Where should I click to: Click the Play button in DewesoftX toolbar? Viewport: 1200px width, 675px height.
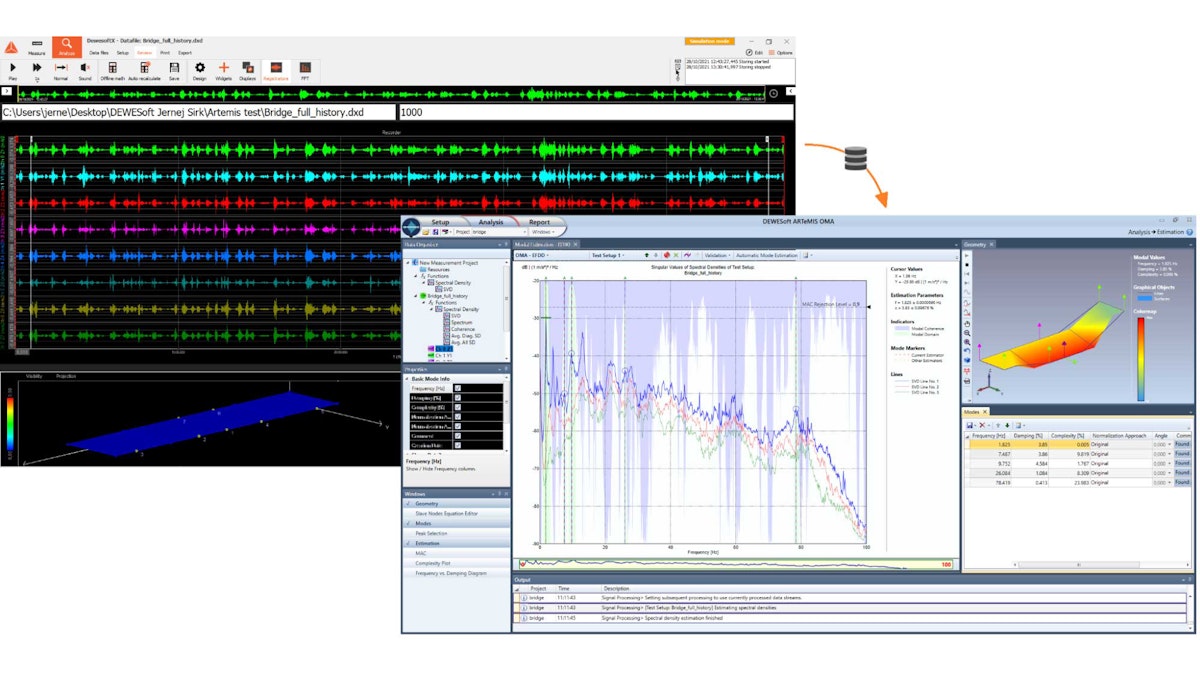(13, 69)
